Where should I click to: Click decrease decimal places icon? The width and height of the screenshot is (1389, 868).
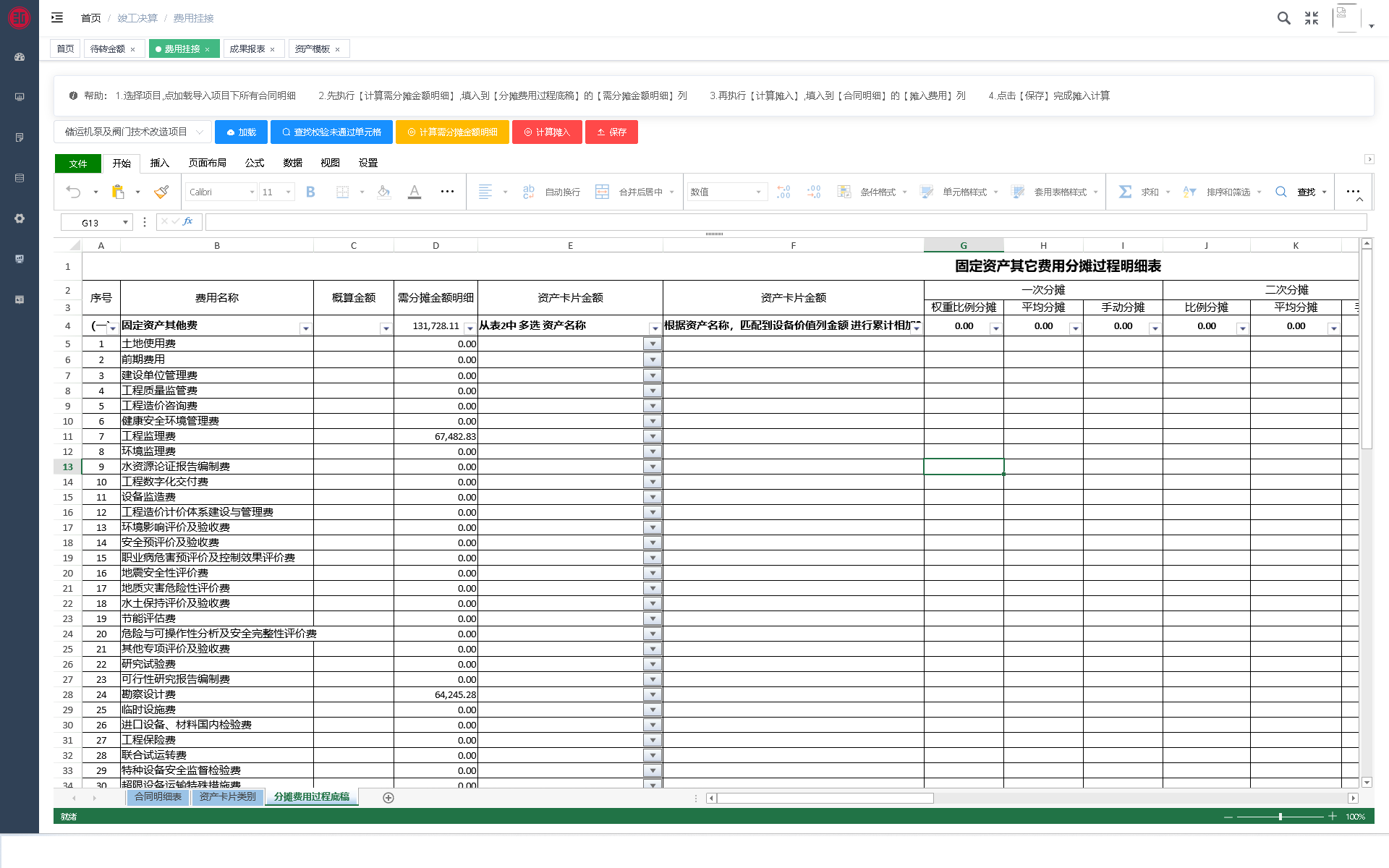click(x=814, y=192)
